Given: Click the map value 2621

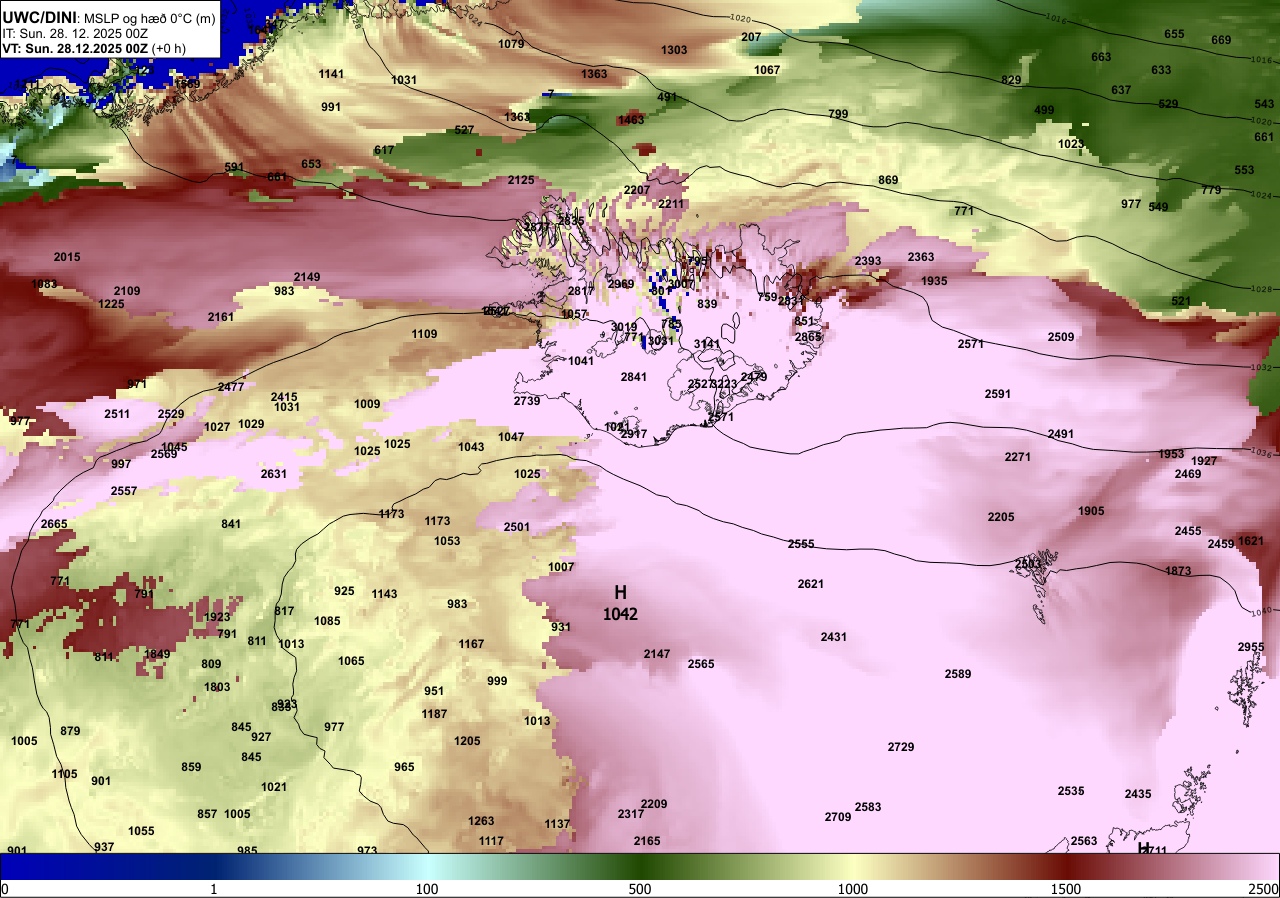Looking at the screenshot, I should click(x=811, y=584).
